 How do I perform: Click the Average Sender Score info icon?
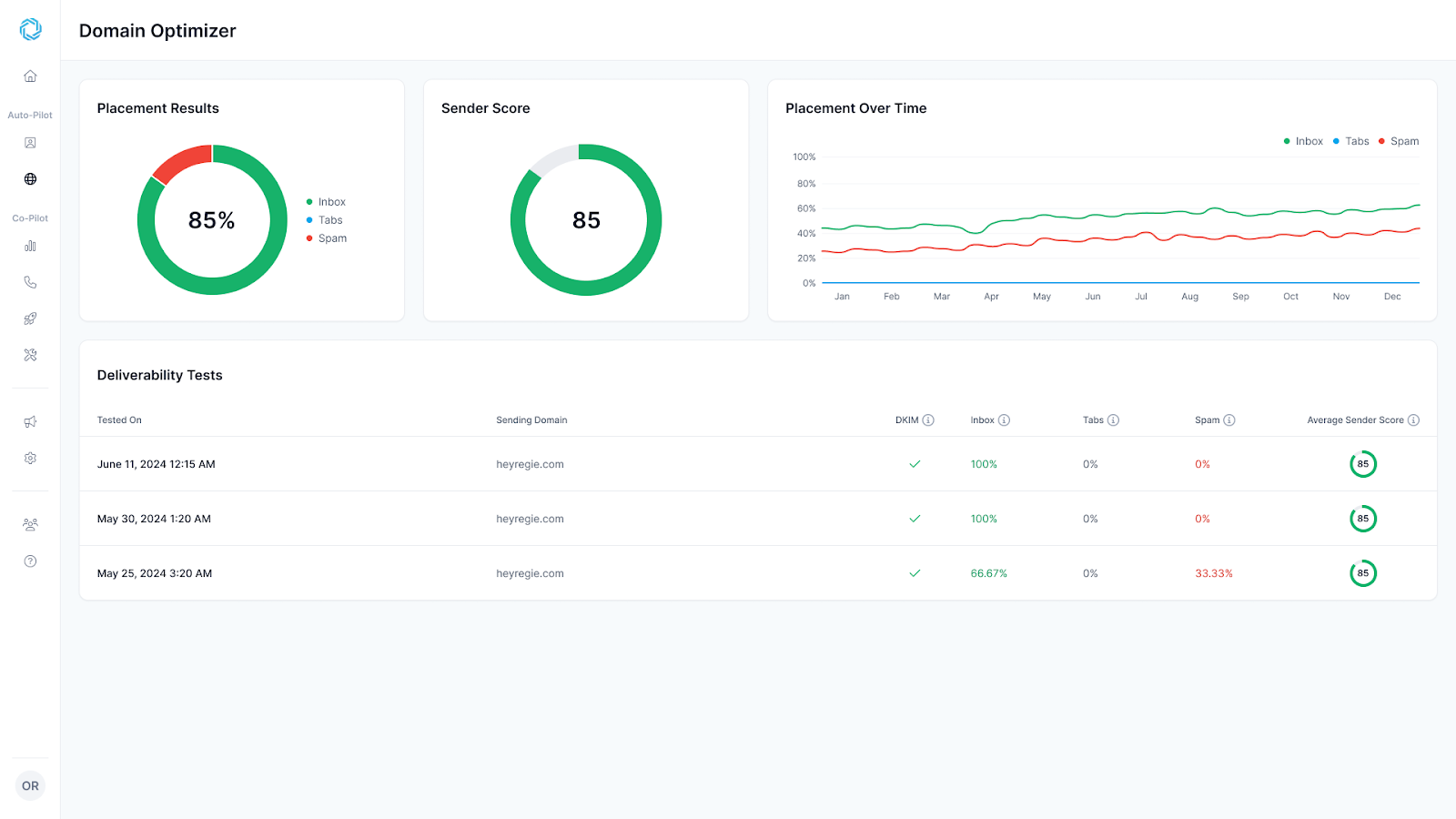(1413, 420)
